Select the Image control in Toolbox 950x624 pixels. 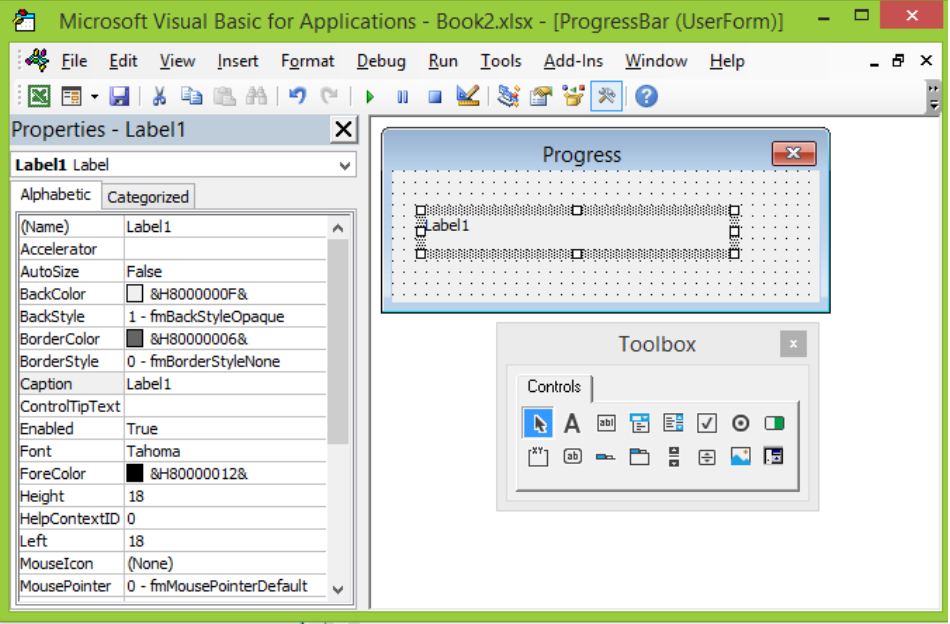coord(740,456)
